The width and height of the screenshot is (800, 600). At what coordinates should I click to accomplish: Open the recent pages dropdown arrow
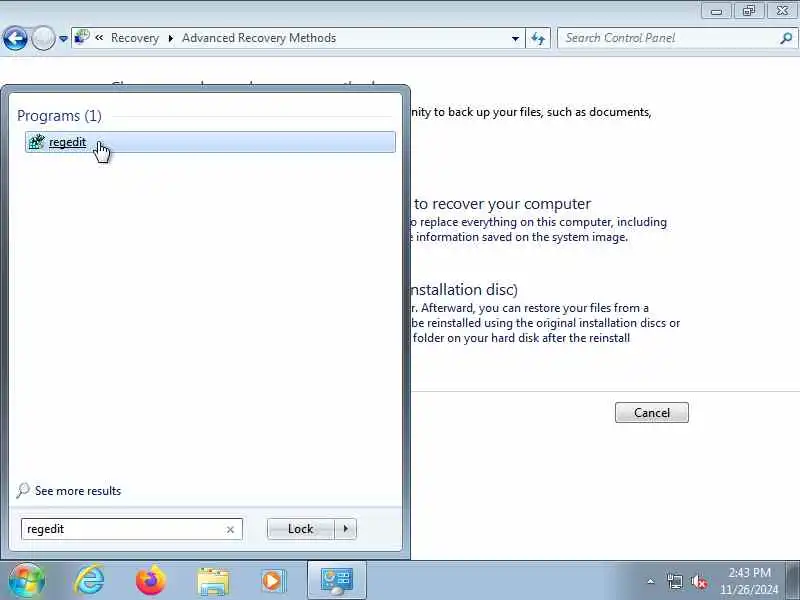(63, 39)
